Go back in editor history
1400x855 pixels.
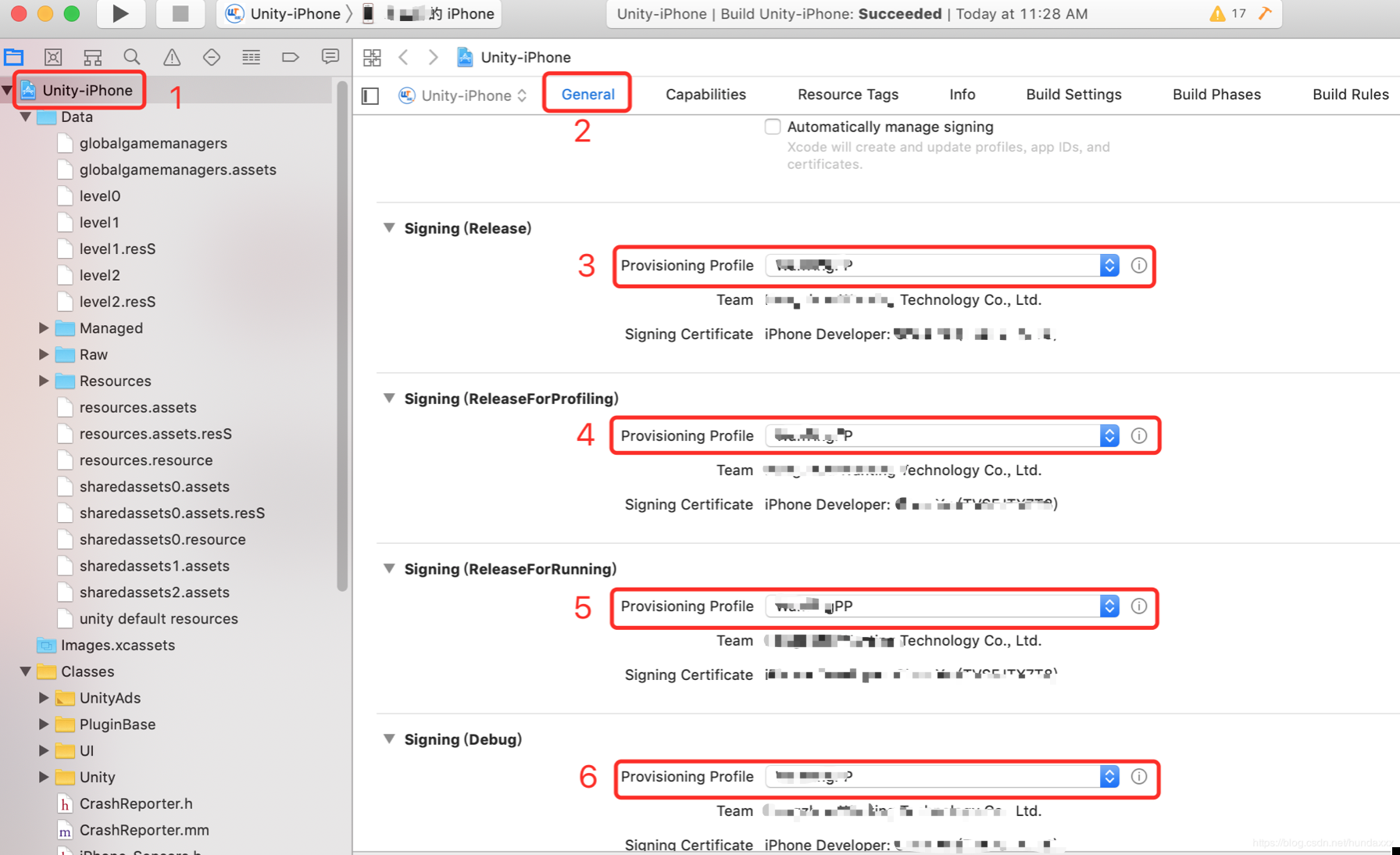pyautogui.click(x=404, y=57)
